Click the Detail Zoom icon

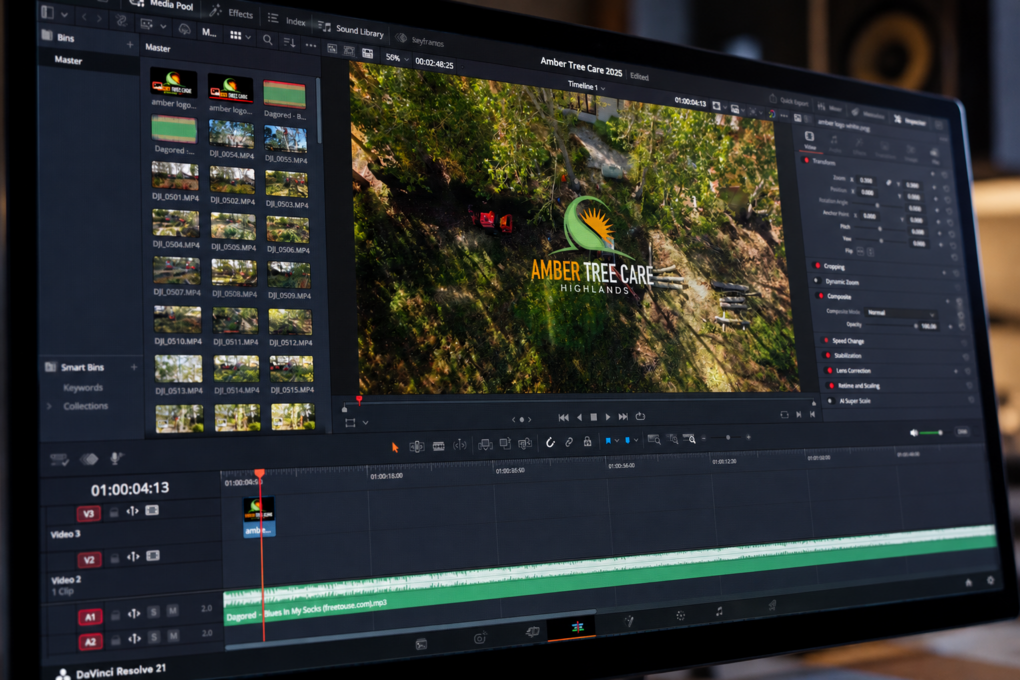pyautogui.click(x=672, y=439)
